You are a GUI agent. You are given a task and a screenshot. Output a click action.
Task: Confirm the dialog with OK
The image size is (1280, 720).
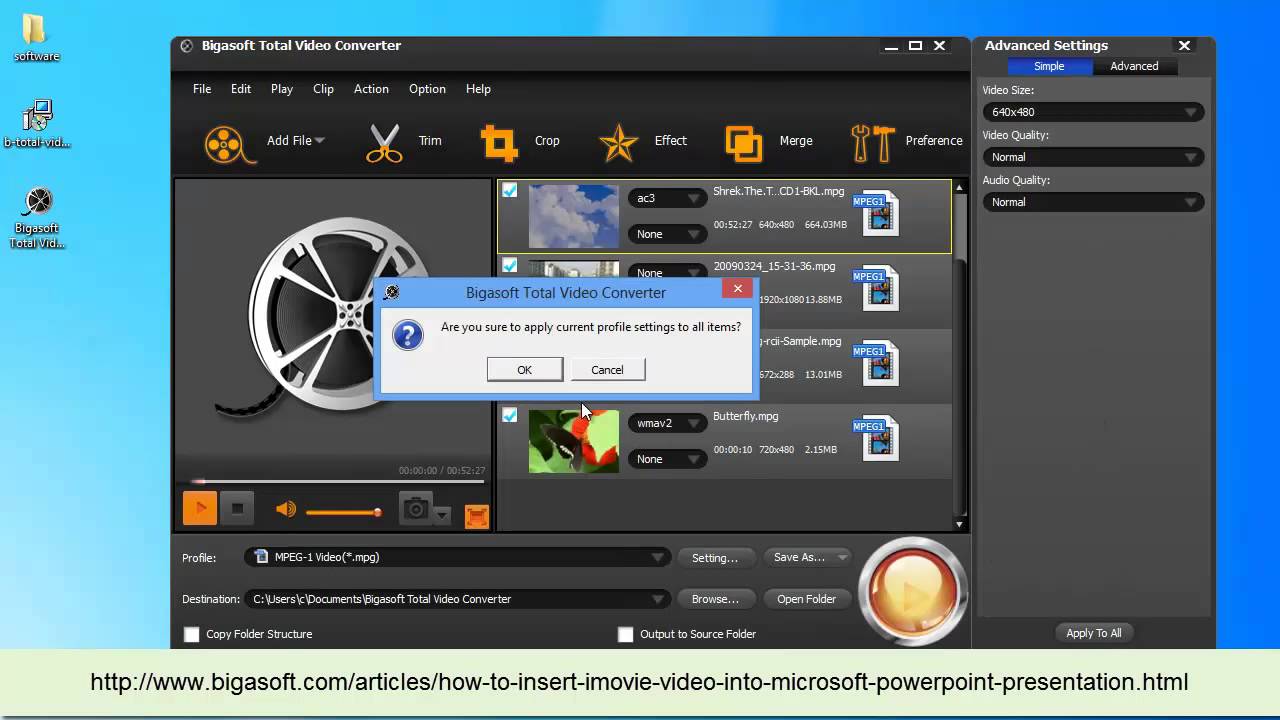[524, 370]
